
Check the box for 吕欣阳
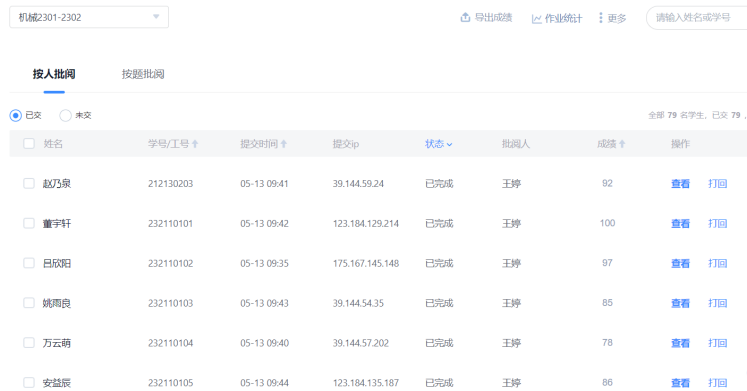(x=29, y=263)
